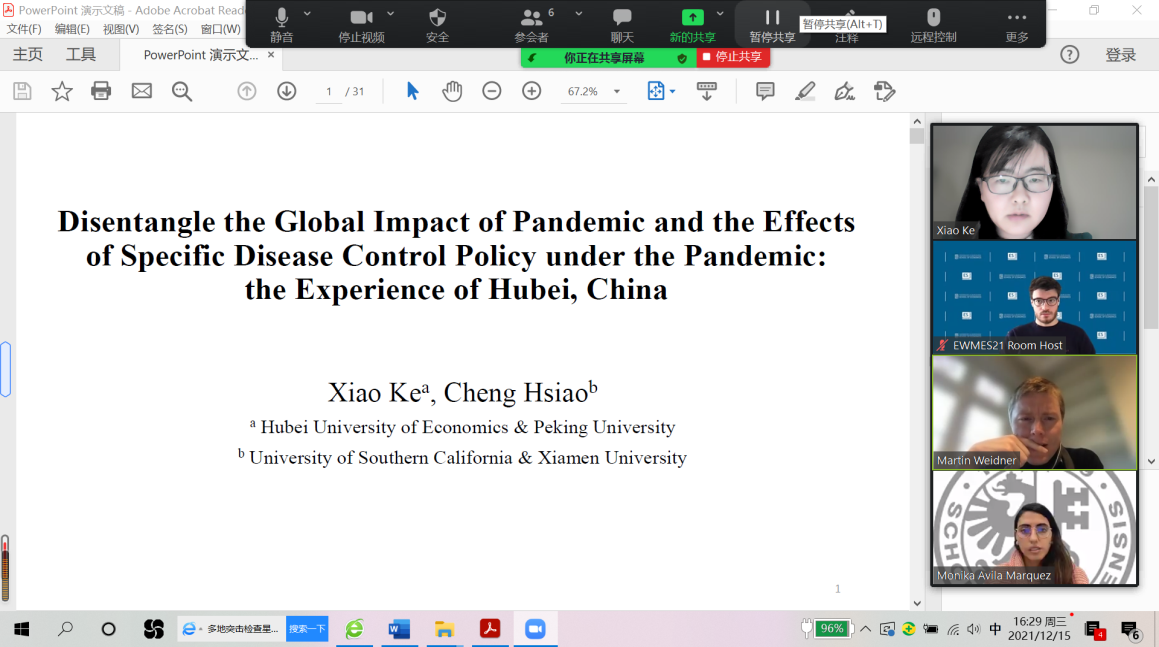Select the hand pan tool
This screenshot has width=1159, height=647.
452,91
